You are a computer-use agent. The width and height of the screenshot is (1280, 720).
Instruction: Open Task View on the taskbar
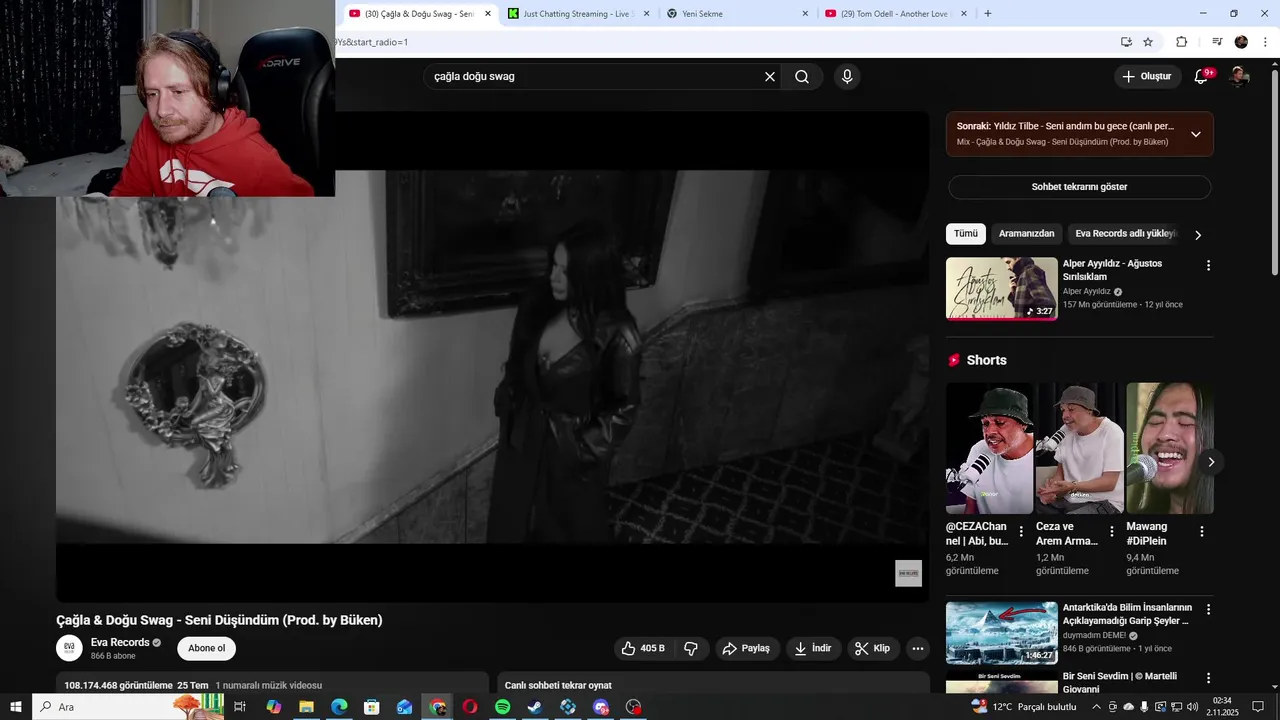(240, 707)
